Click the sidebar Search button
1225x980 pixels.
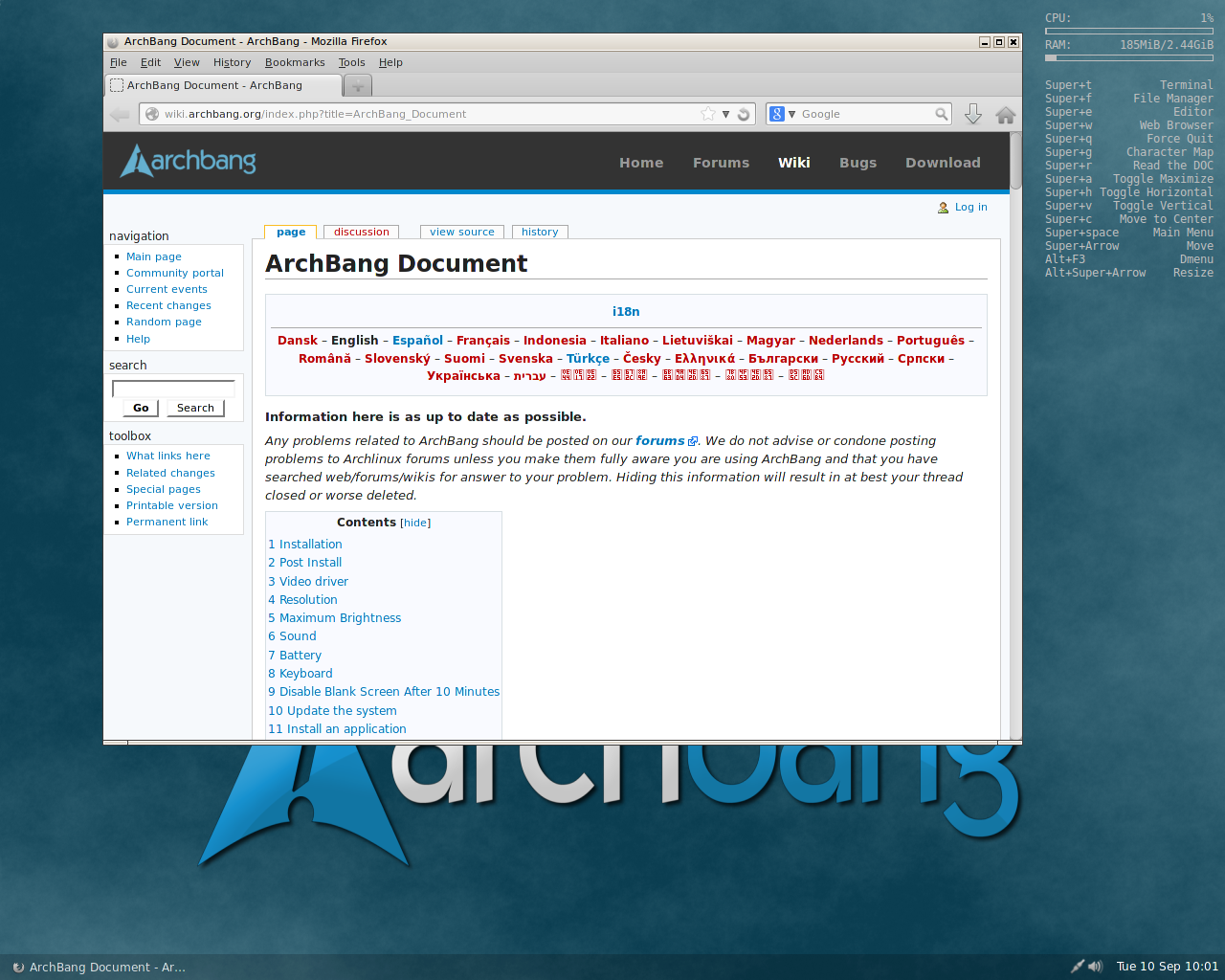pos(195,408)
